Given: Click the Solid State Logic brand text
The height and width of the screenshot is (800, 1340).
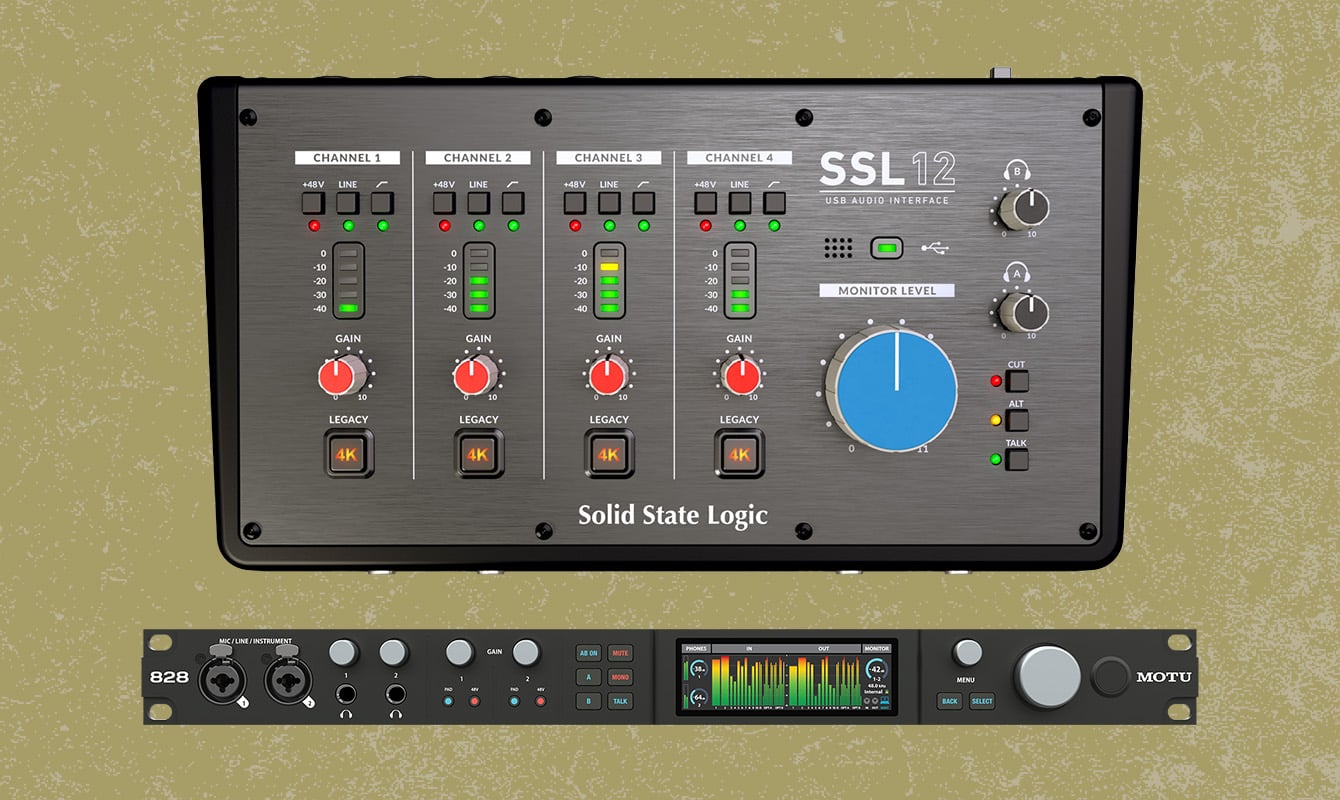Looking at the screenshot, I should pyautogui.click(x=673, y=515).
